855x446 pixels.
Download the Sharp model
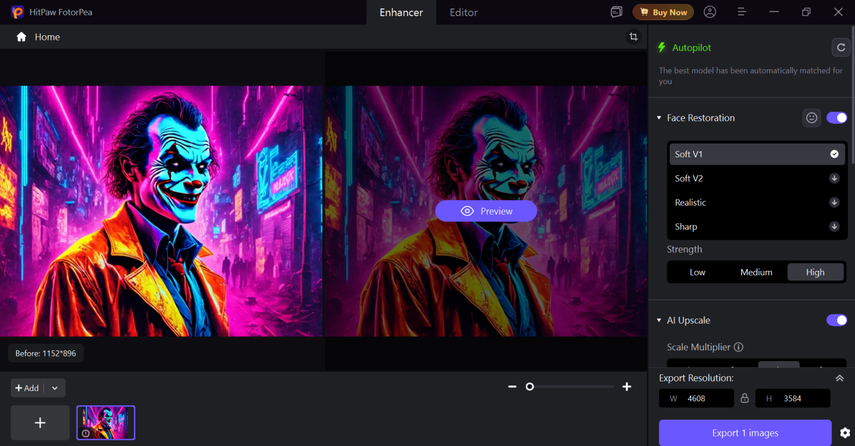click(834, 226)
